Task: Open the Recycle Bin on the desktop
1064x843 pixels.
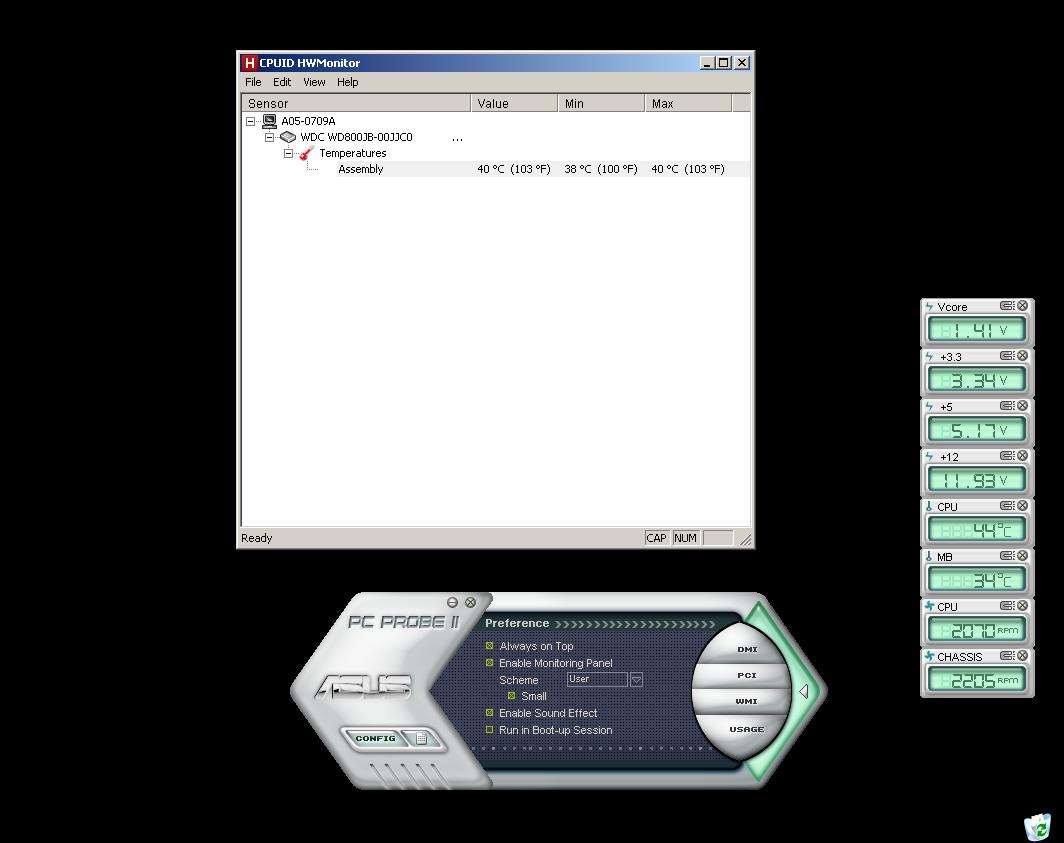Action: [x=1038, y=826]
